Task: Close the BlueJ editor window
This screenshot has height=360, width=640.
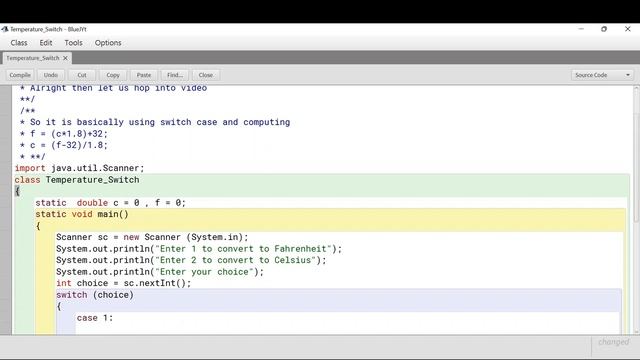Action: [628, 29]
